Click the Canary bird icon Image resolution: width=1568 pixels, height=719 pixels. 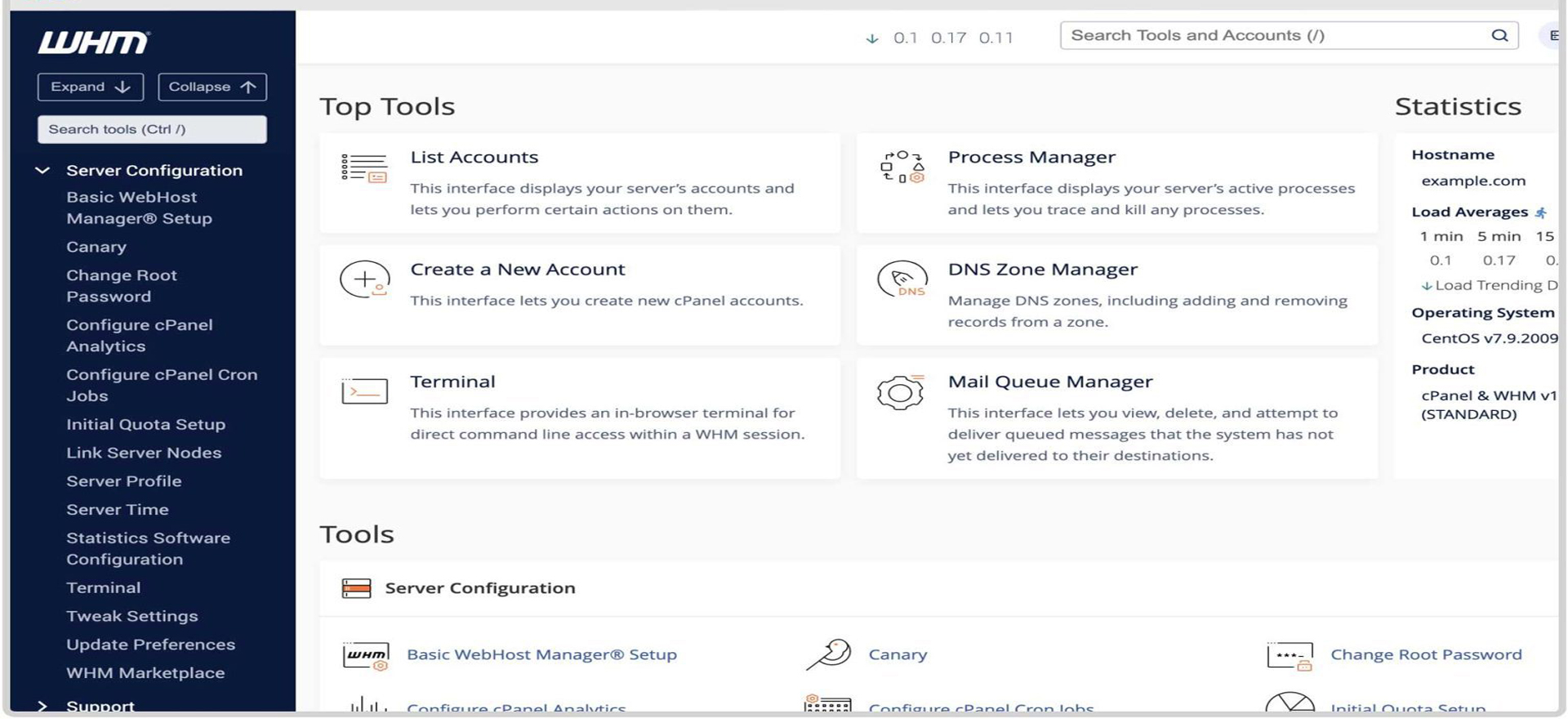coord(828,654)
